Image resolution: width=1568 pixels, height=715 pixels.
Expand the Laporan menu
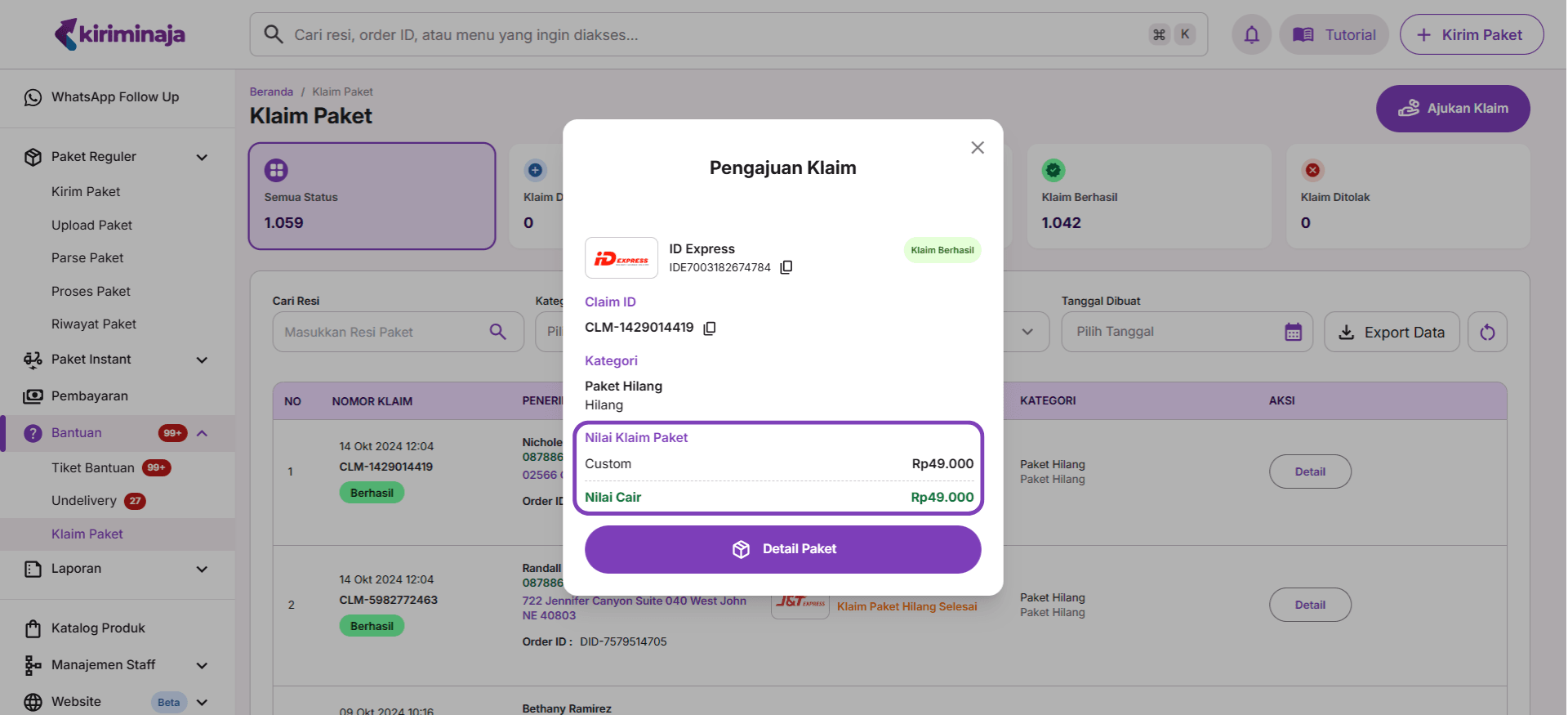[202, 569]
